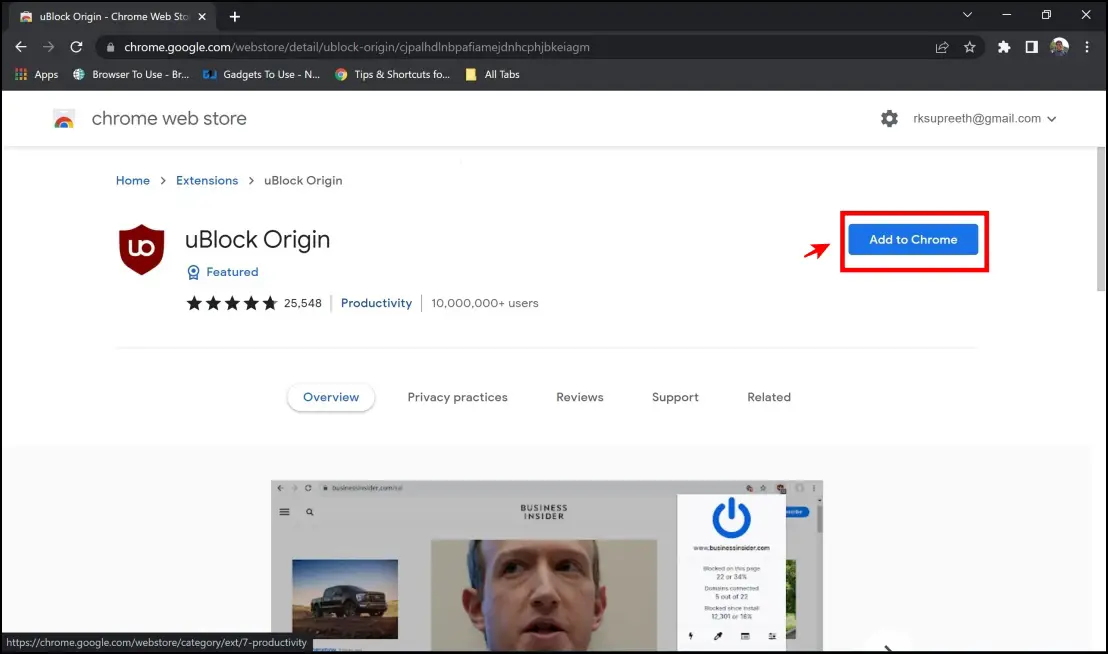The image size is (1108, 654).
Task: Open the All Tabs bookmark folder
Action: click(x=493, y=74)
